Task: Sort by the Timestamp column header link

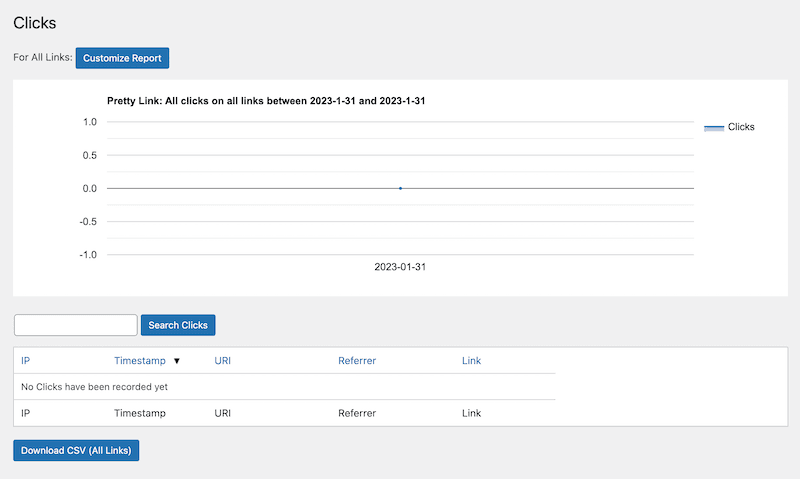Action: (x=138, y=361)
